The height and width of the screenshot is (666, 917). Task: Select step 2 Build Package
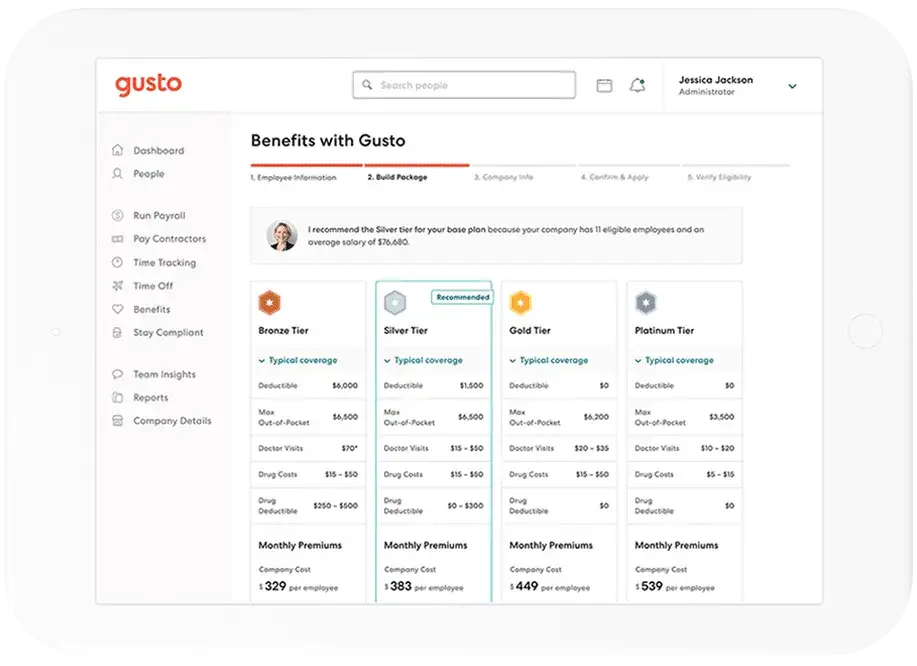point(397,177)
